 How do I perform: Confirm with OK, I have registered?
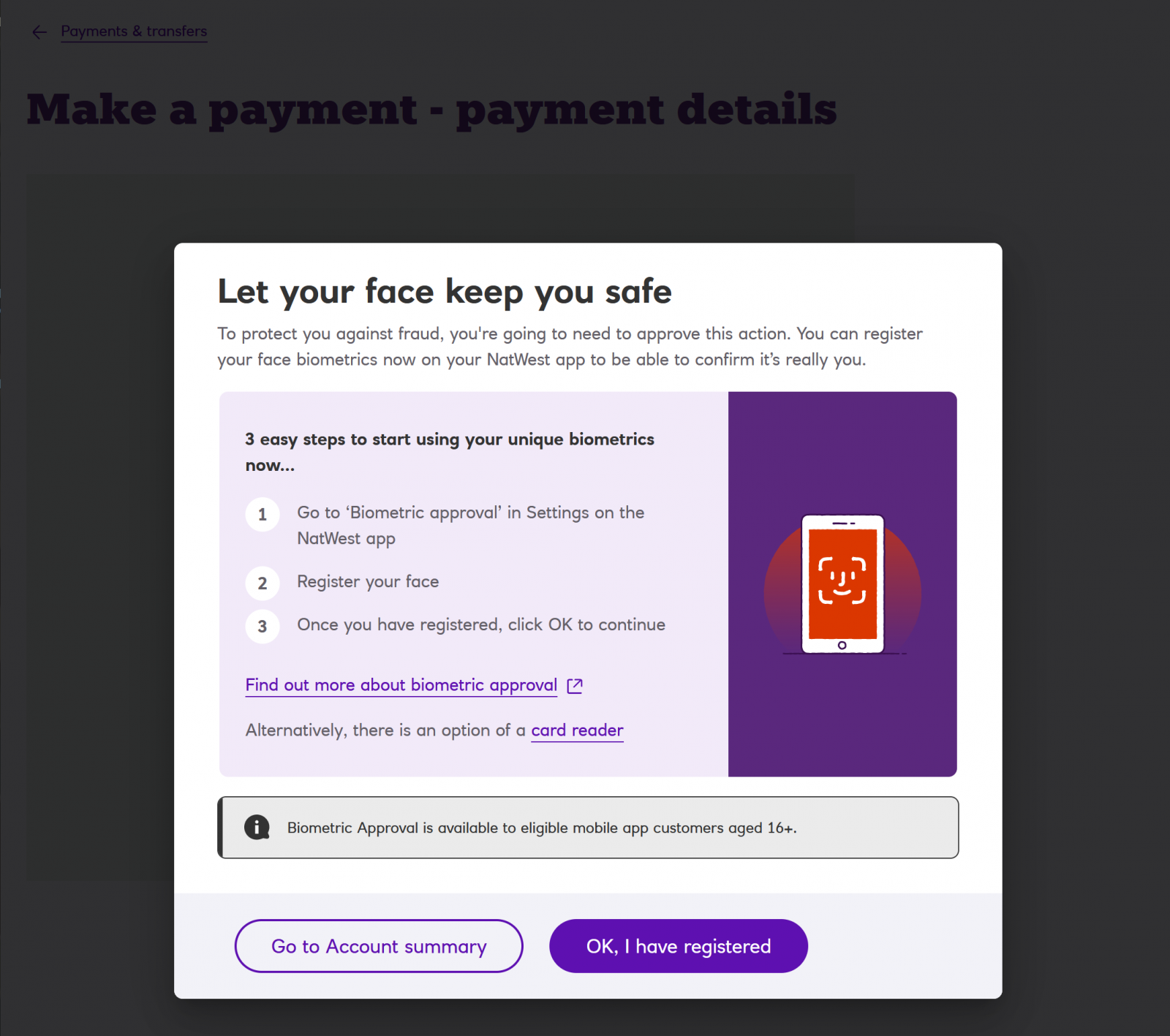[x=679, y=946]
